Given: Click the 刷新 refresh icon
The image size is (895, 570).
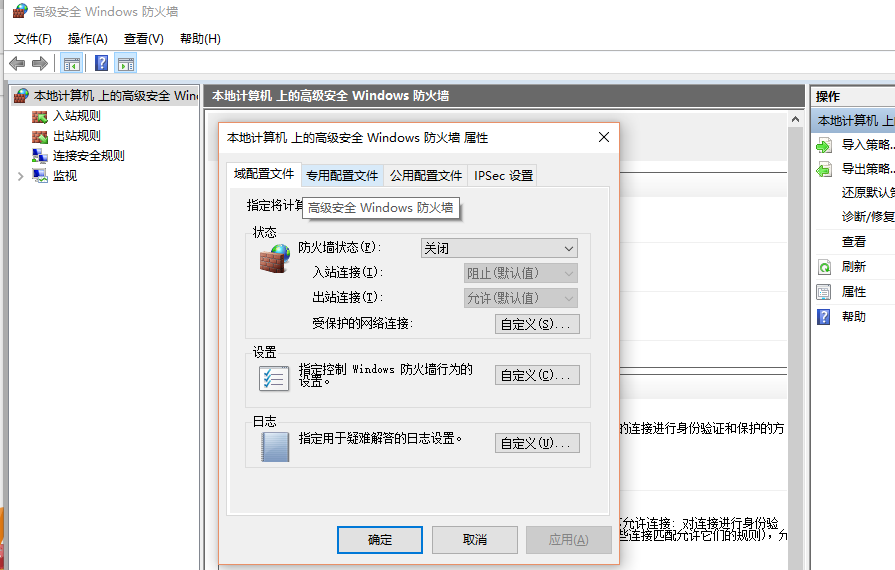Looking at the screenshot, I should [824, 267].
